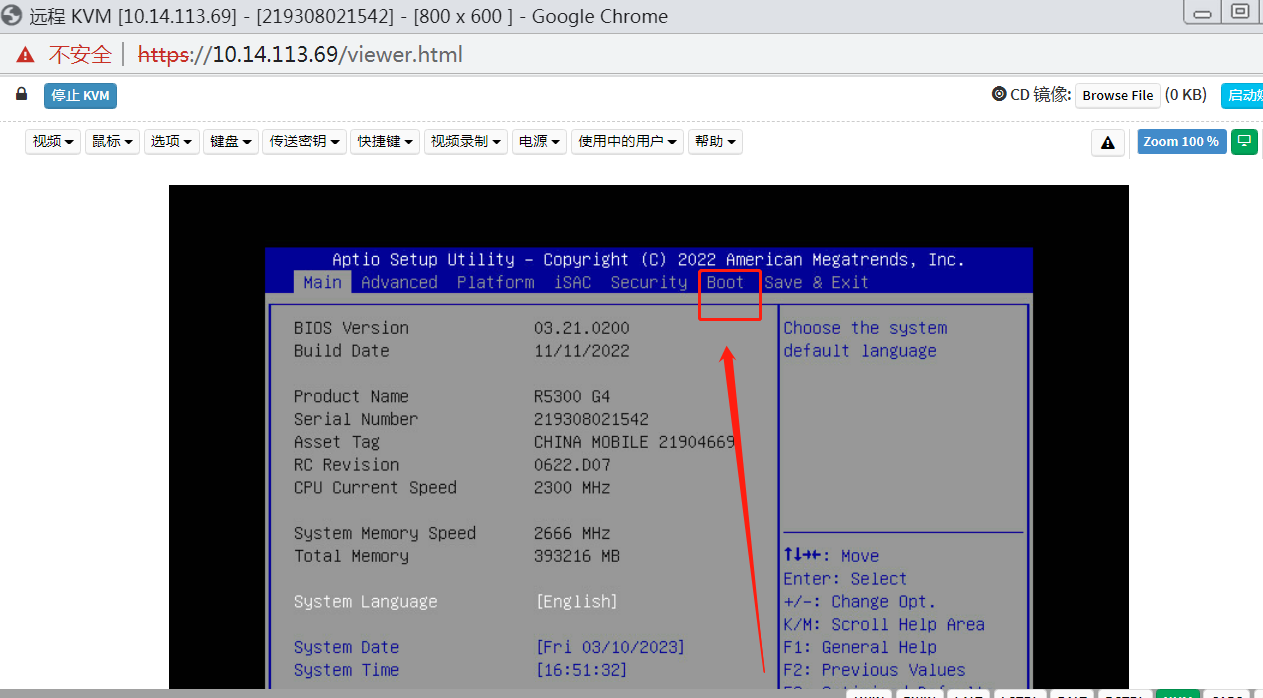The image size is (1263, 698).
Task: Open the green chat session icon
Action: [x=1244, y=142]
